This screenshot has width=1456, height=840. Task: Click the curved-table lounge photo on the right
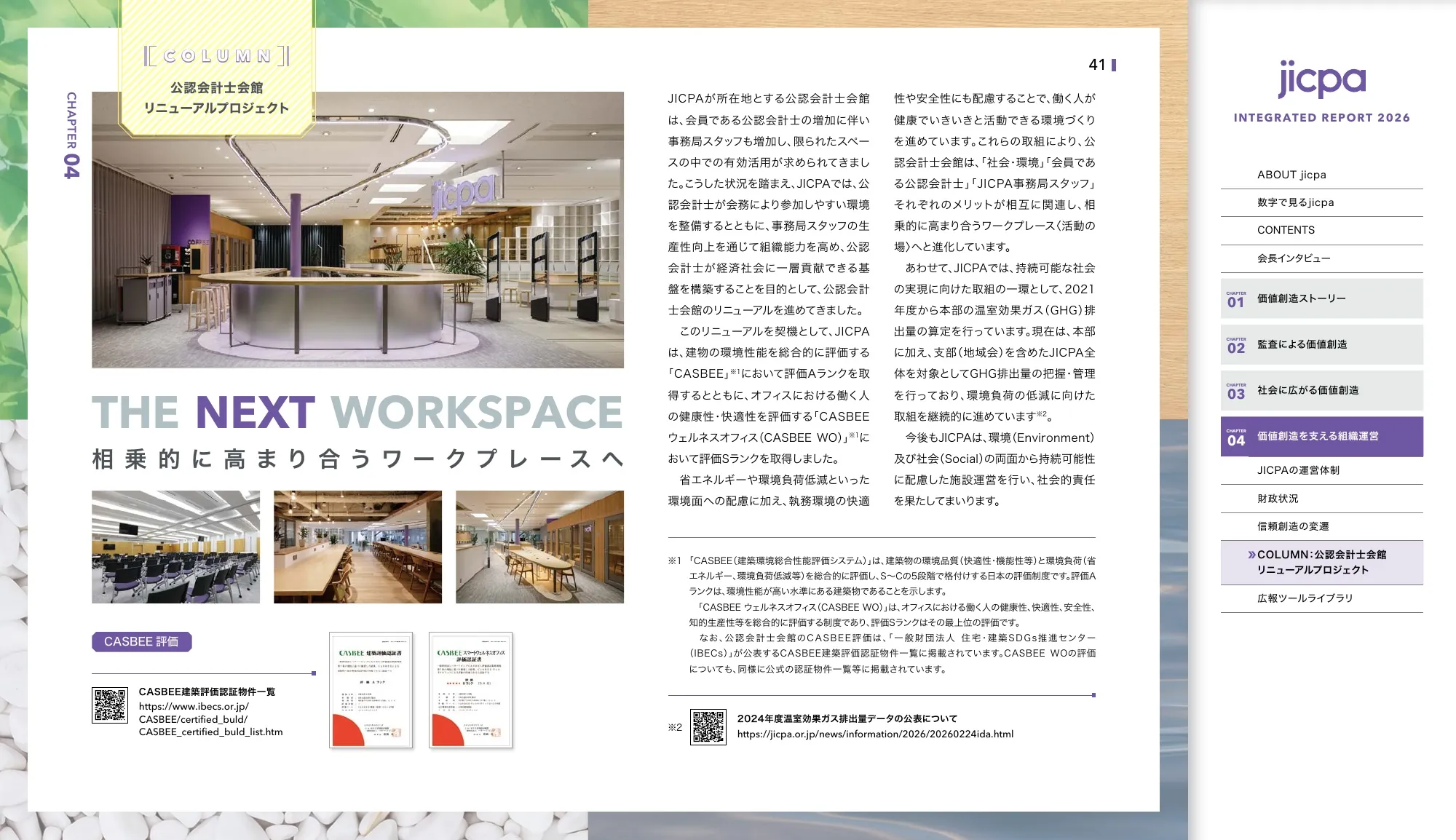539,547
